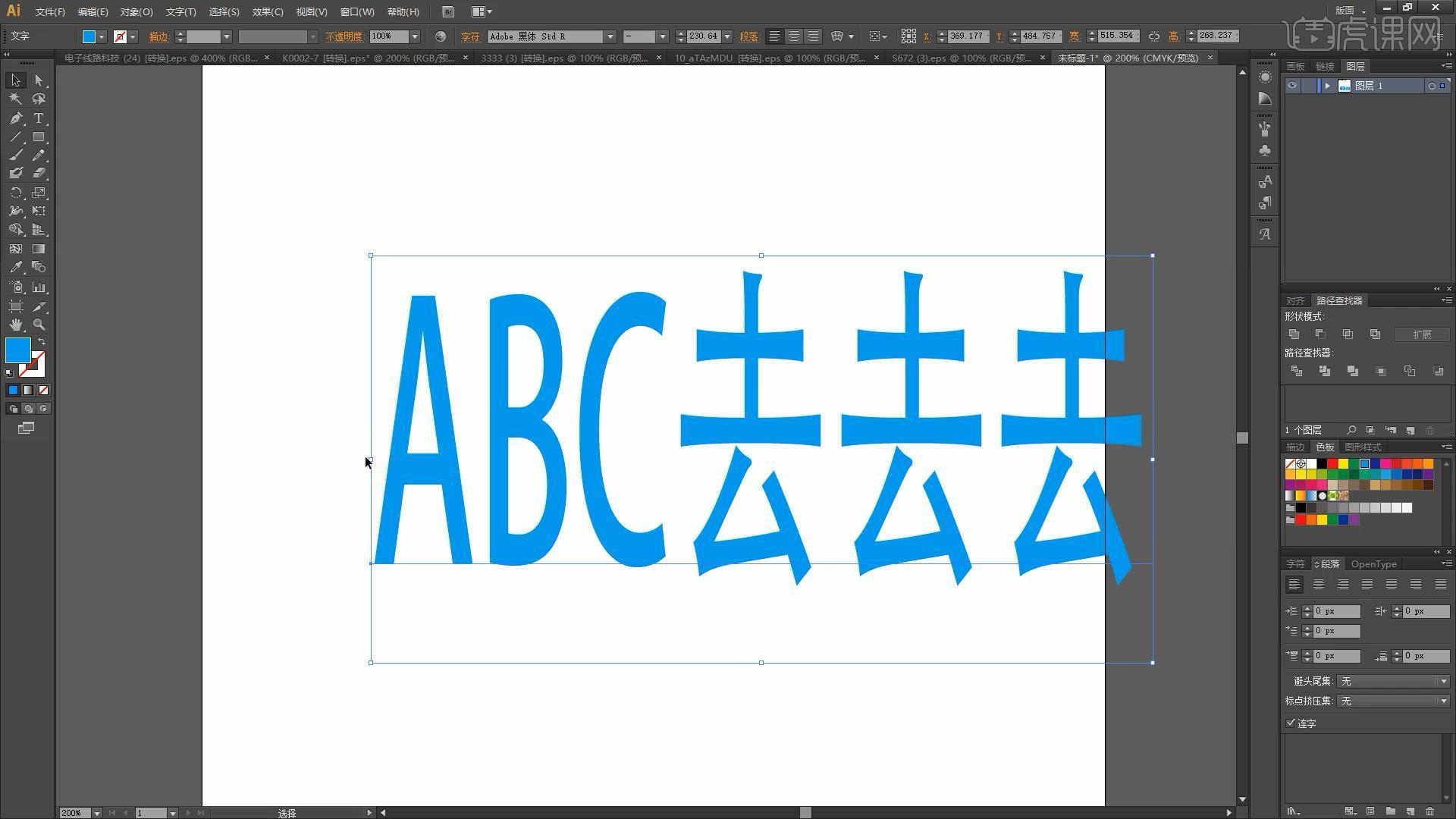Select the Column Graph tool

pos(39,287)
